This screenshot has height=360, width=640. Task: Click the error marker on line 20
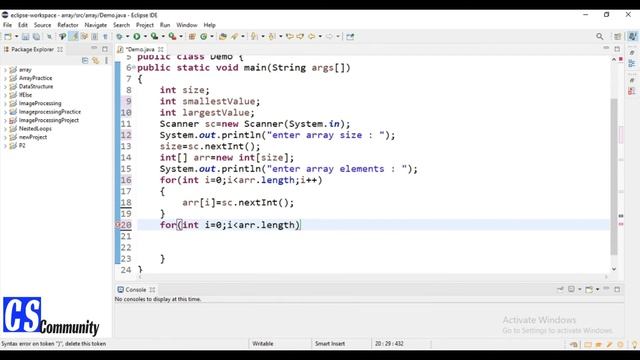(118, 224)
